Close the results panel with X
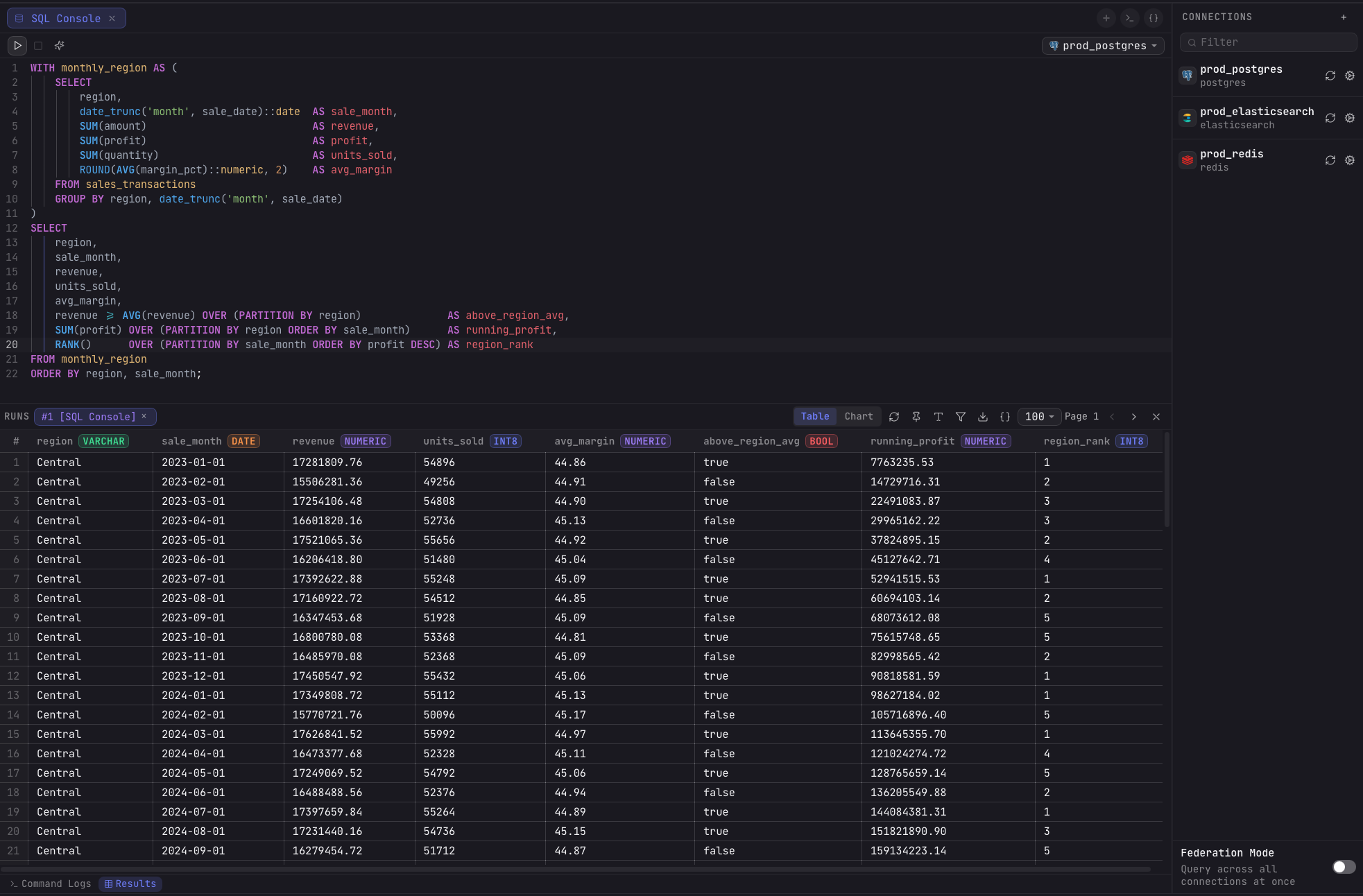This screenshot has width=1363, height=896. (x=1156, y=417)
